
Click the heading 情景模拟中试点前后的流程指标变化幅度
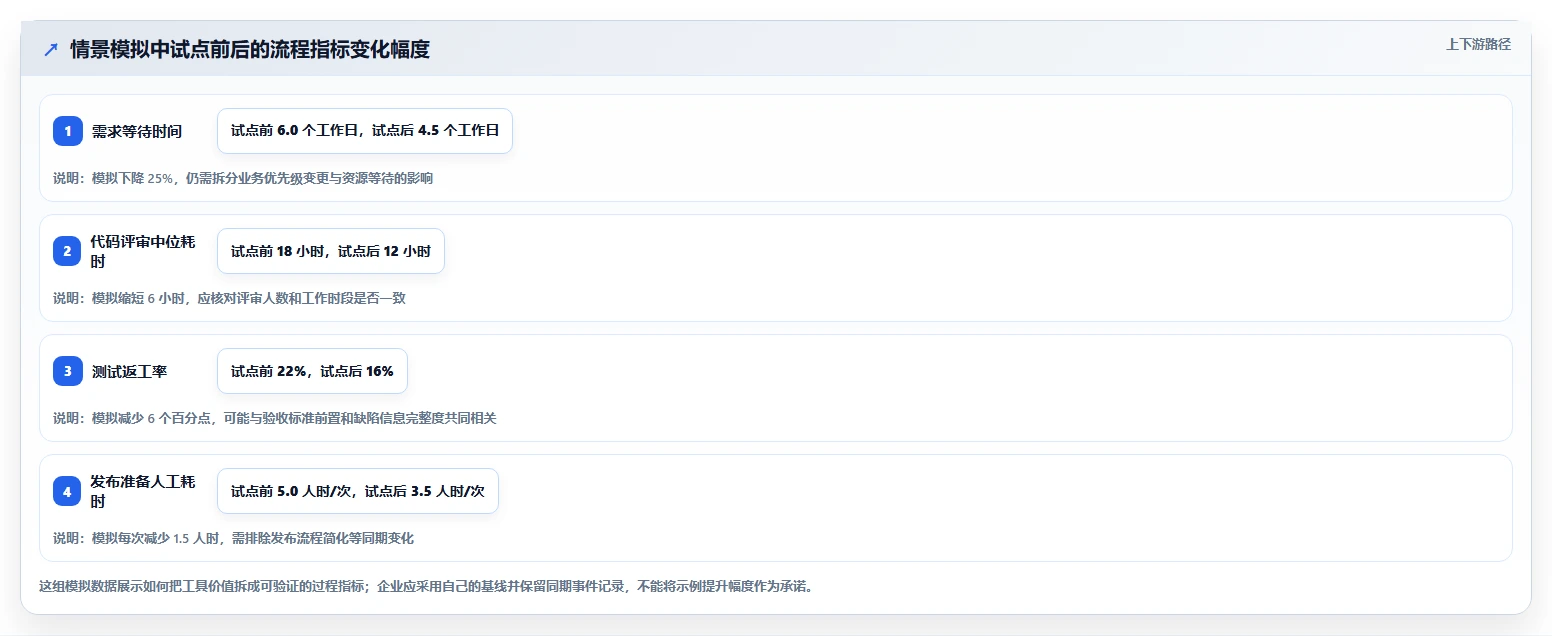(250, 49)
